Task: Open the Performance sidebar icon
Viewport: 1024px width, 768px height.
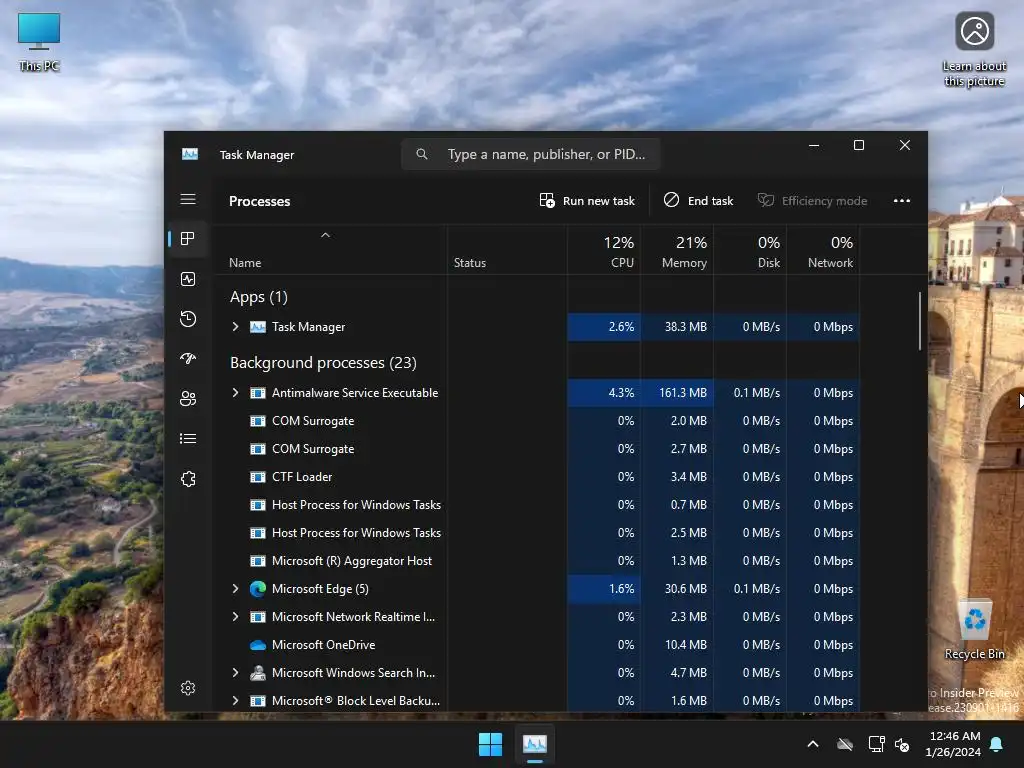Action: (188, 279)
